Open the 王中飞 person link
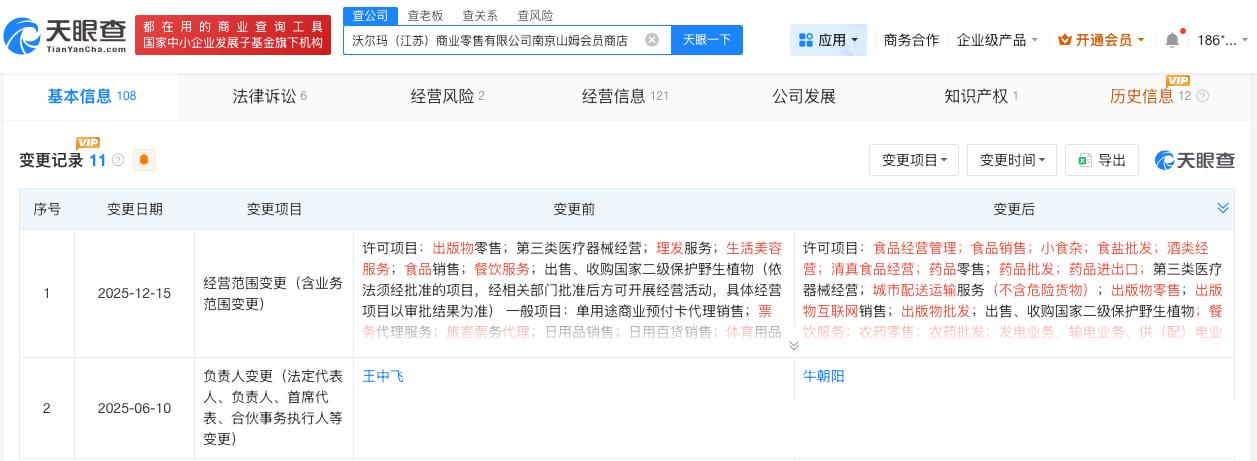1257x461 pixels. pyautogui.click(x=383, y=377)
